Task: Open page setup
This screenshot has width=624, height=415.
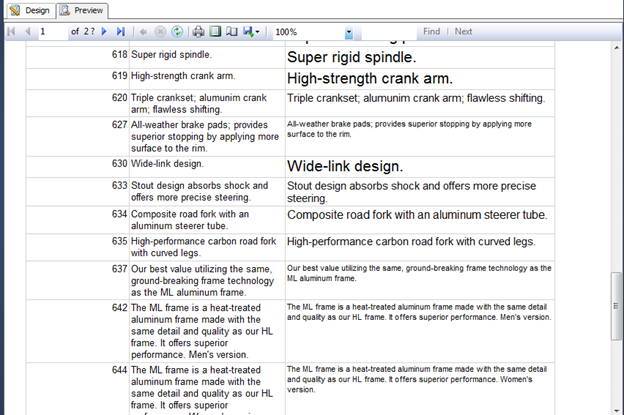Action: (x=232, y=32)
